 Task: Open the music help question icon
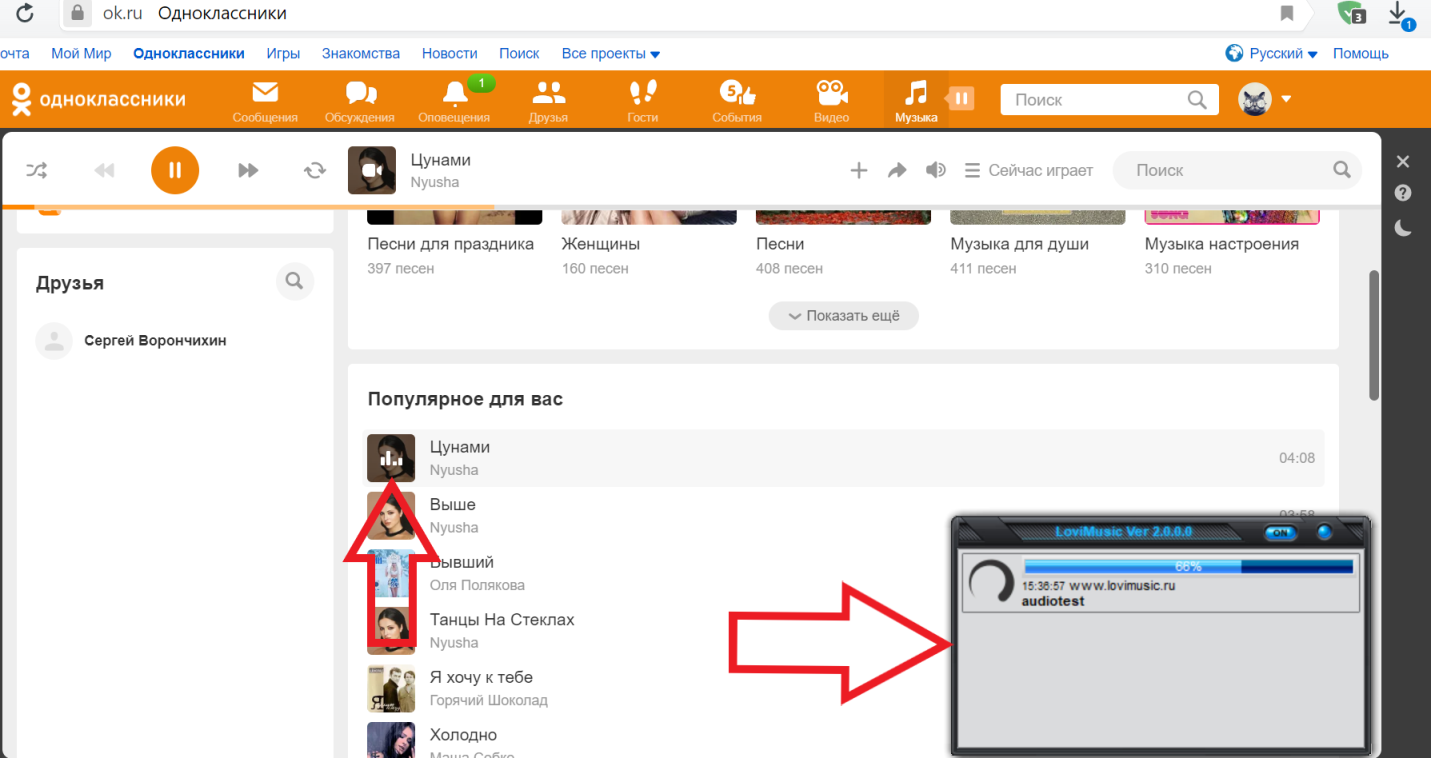[x=1403, y=193]
